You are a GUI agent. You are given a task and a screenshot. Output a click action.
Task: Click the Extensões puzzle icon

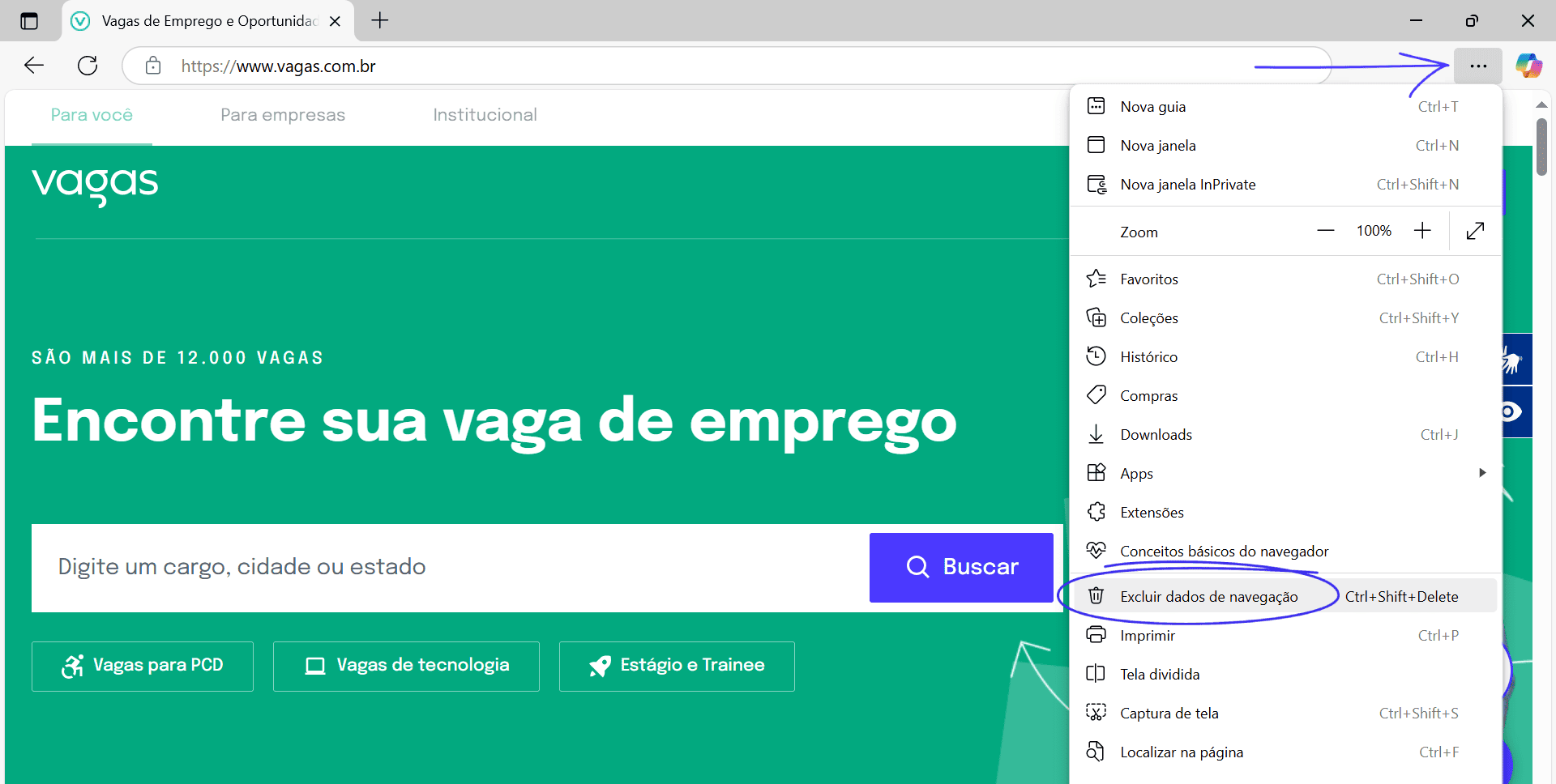tap(1096, 512)
